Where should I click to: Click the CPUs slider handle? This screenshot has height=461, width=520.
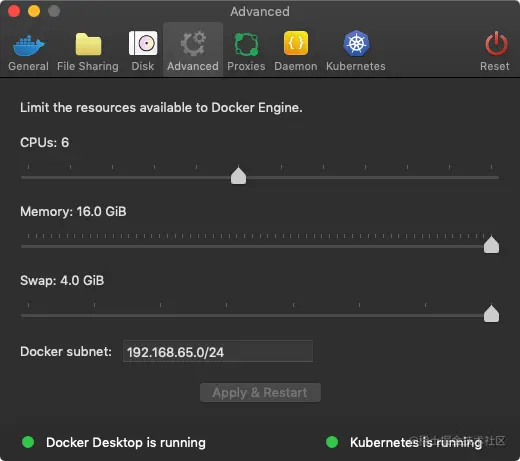pos(238,175)
